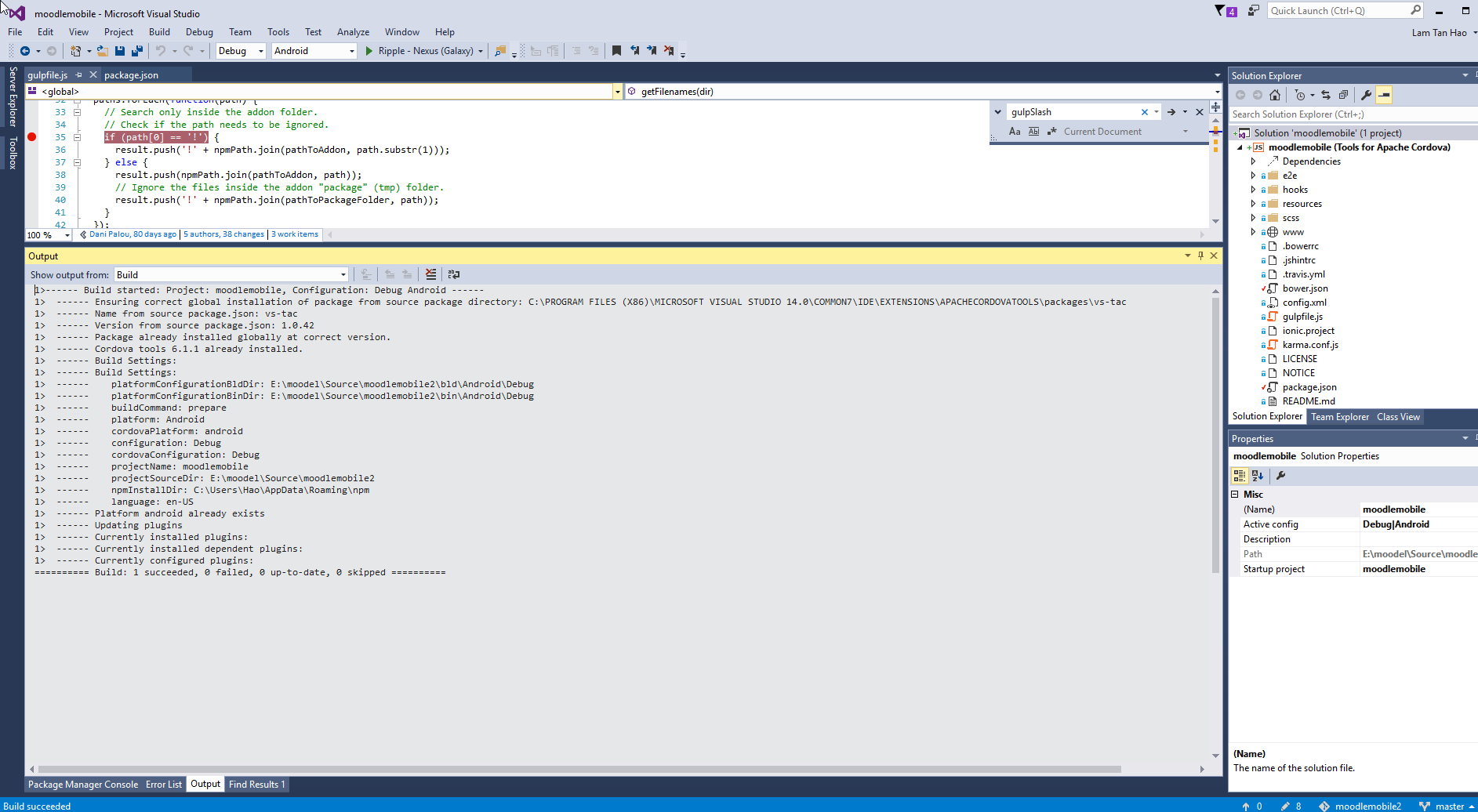Toggle a bookmark with the toolbar icon

(x=616, y=51)
